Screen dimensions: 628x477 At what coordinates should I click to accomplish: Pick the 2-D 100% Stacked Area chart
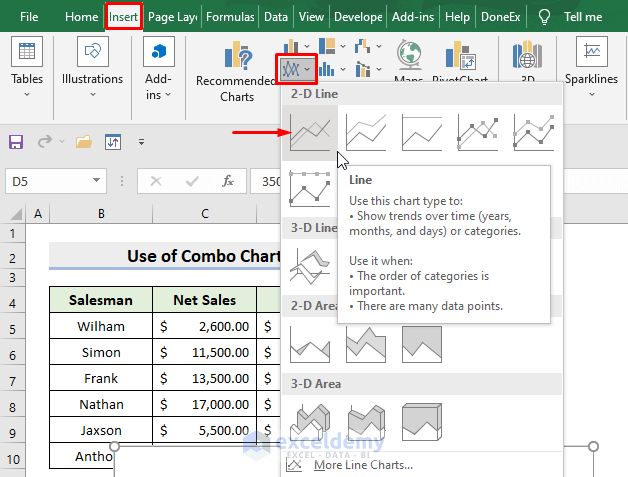(x=422, y=344)
